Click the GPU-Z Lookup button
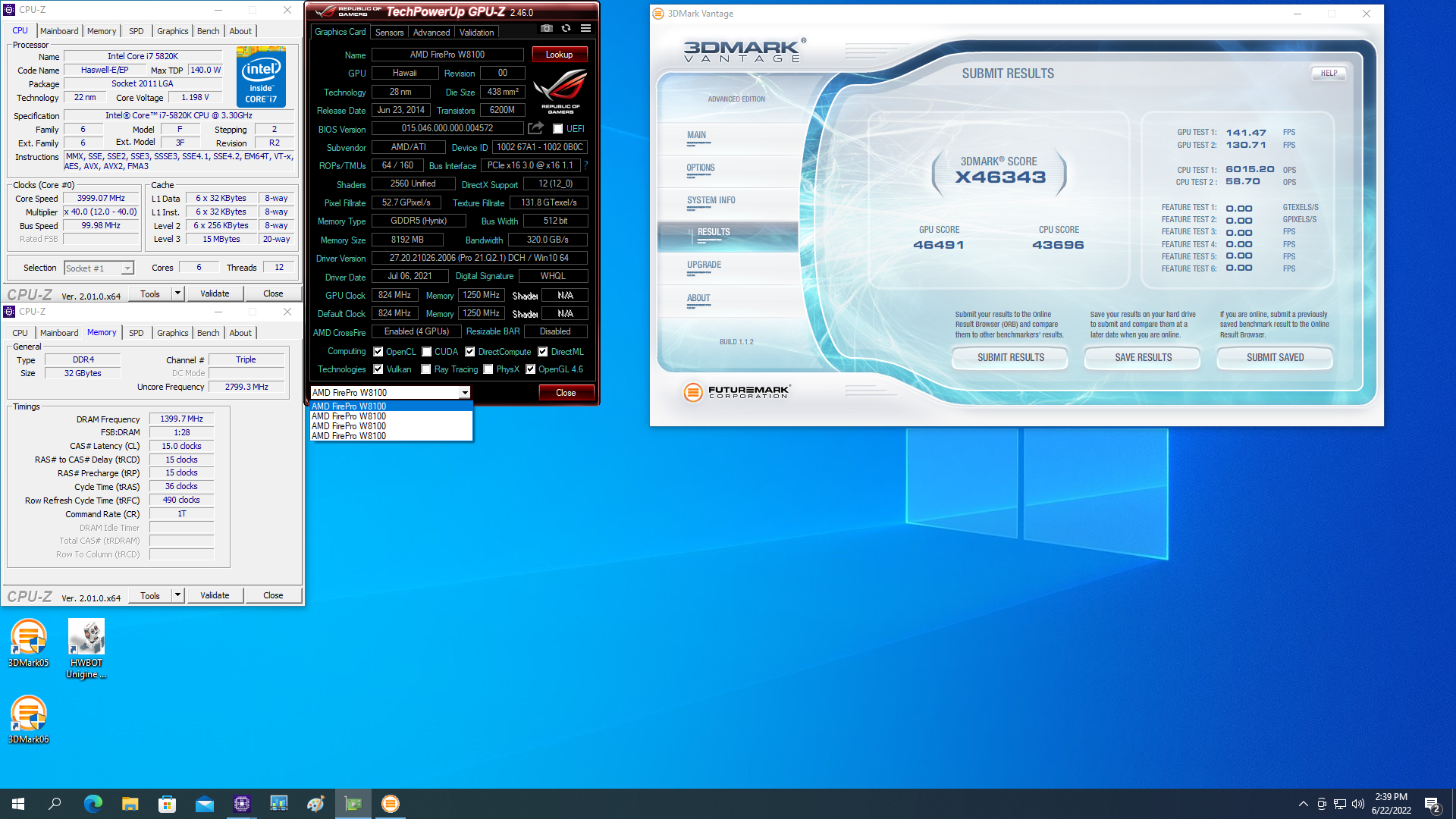 (559, 55)
